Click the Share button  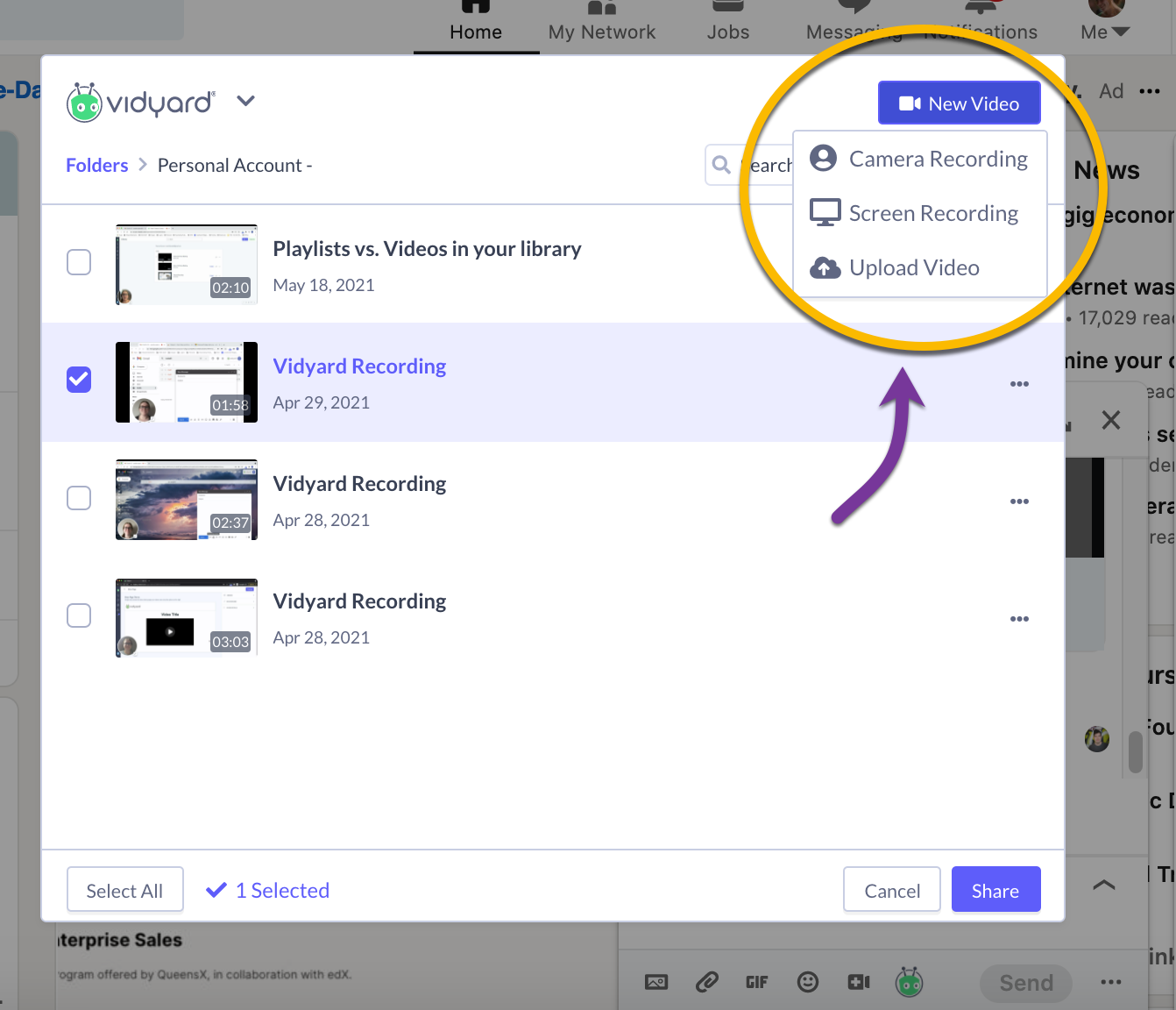click(x=995, y=890)
